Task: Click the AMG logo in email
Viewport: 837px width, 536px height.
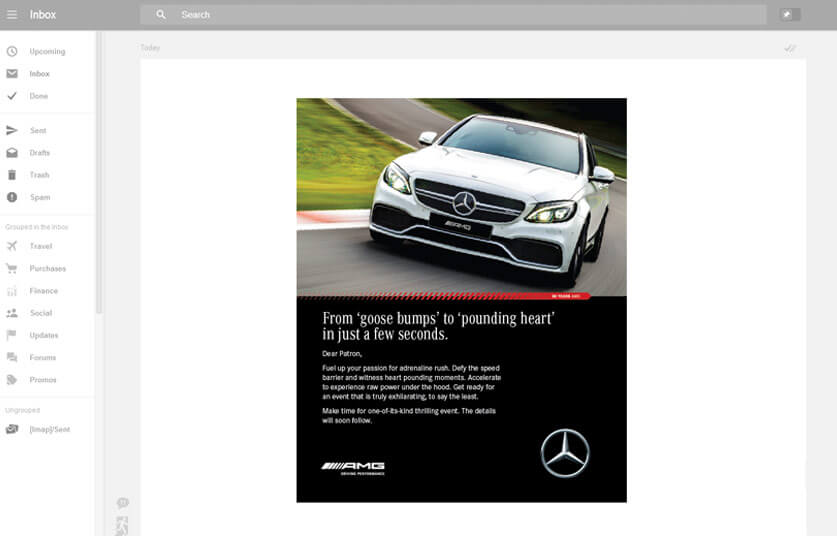Action: (353, 468)
